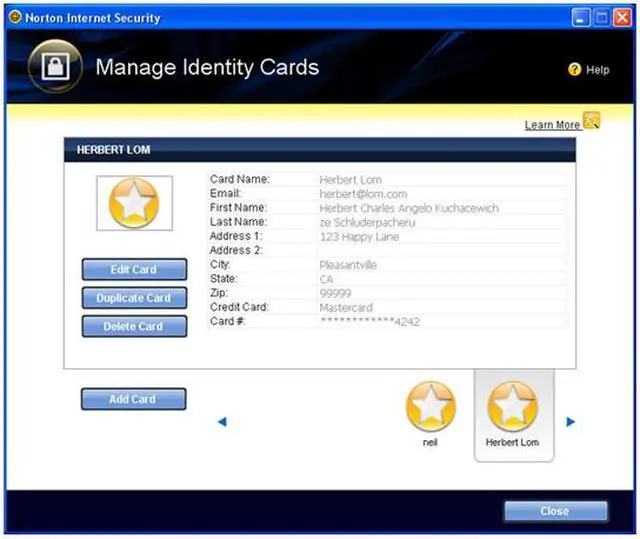Create a new card with Add Card

click(x=133, y=399)
